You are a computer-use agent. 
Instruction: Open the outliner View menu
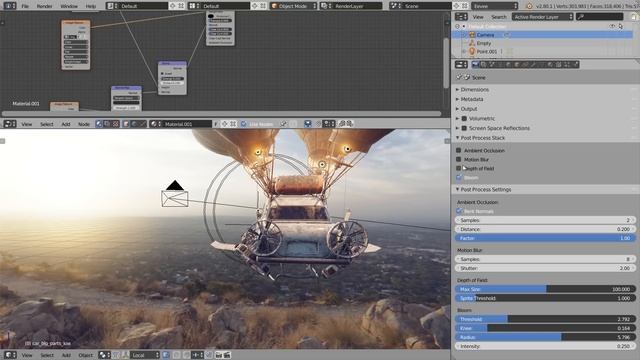[478, 17]
